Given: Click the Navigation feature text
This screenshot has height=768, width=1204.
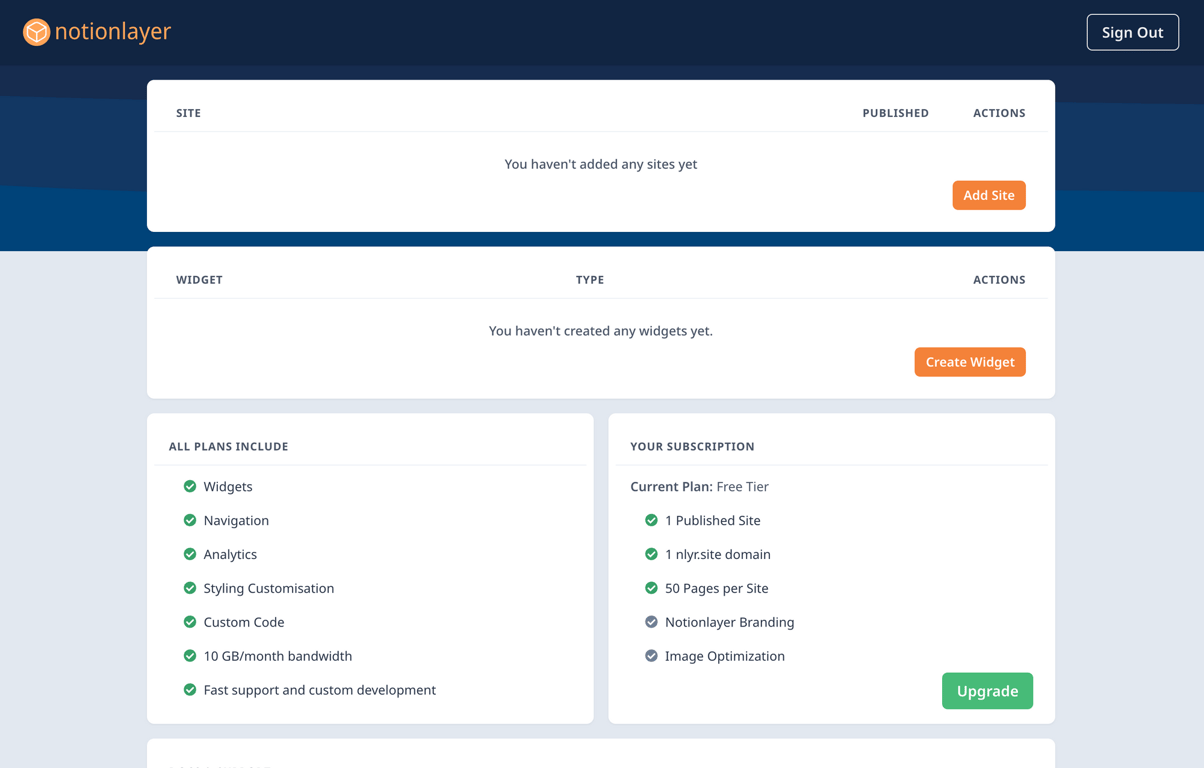Looking at the screenshot, I should 236,521.
